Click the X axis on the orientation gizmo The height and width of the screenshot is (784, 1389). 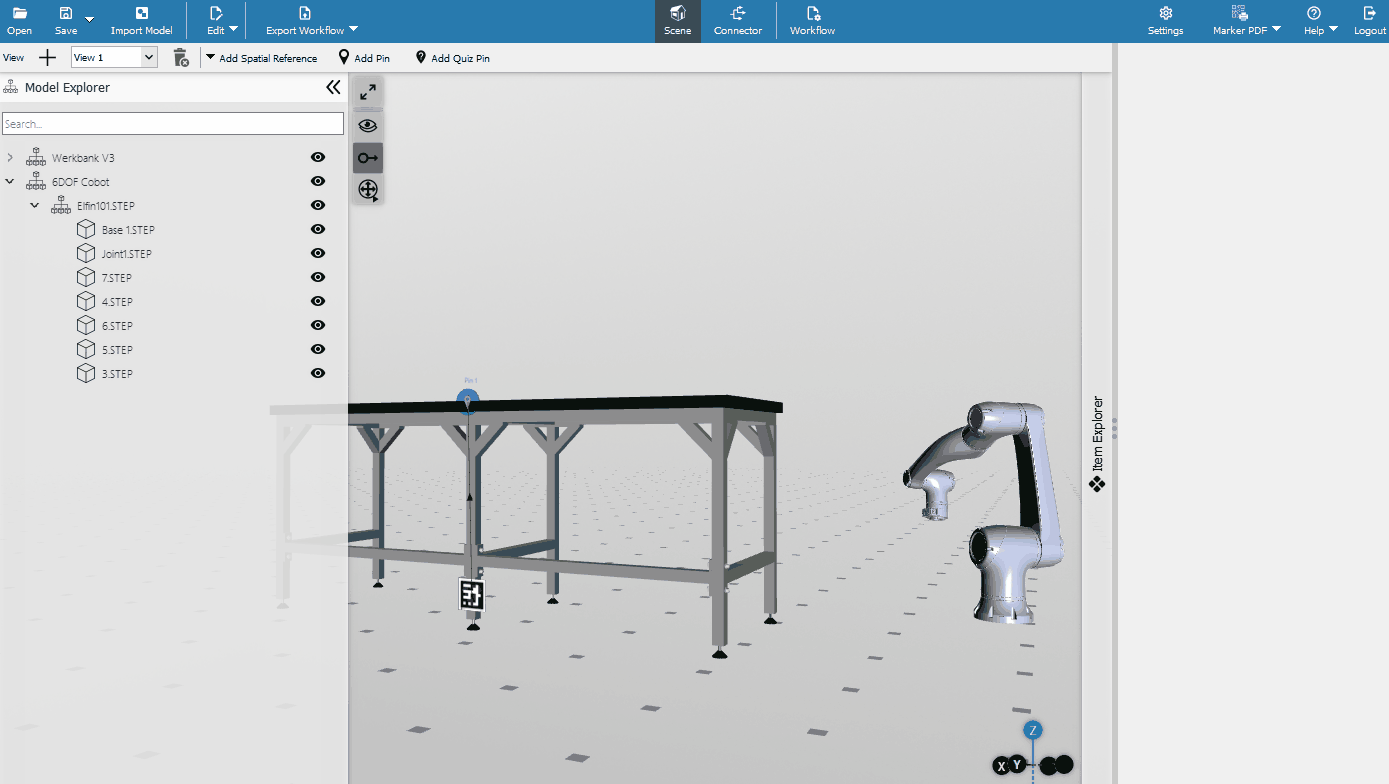pos(1001,766)
